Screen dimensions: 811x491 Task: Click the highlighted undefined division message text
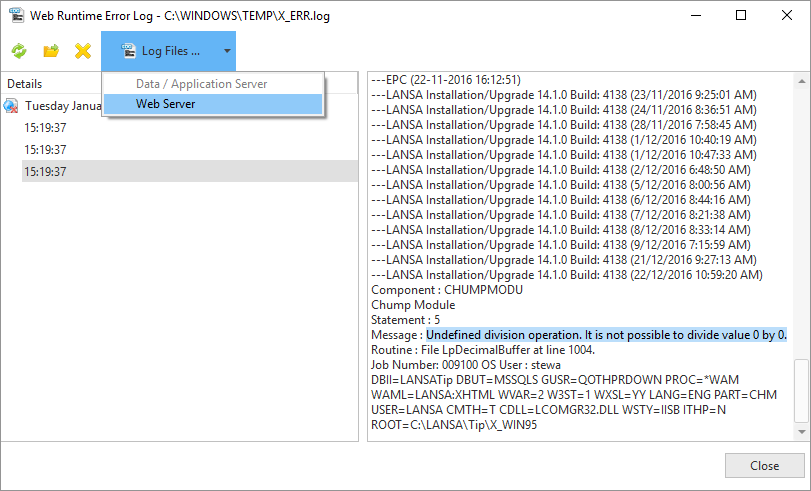(606, 334)
